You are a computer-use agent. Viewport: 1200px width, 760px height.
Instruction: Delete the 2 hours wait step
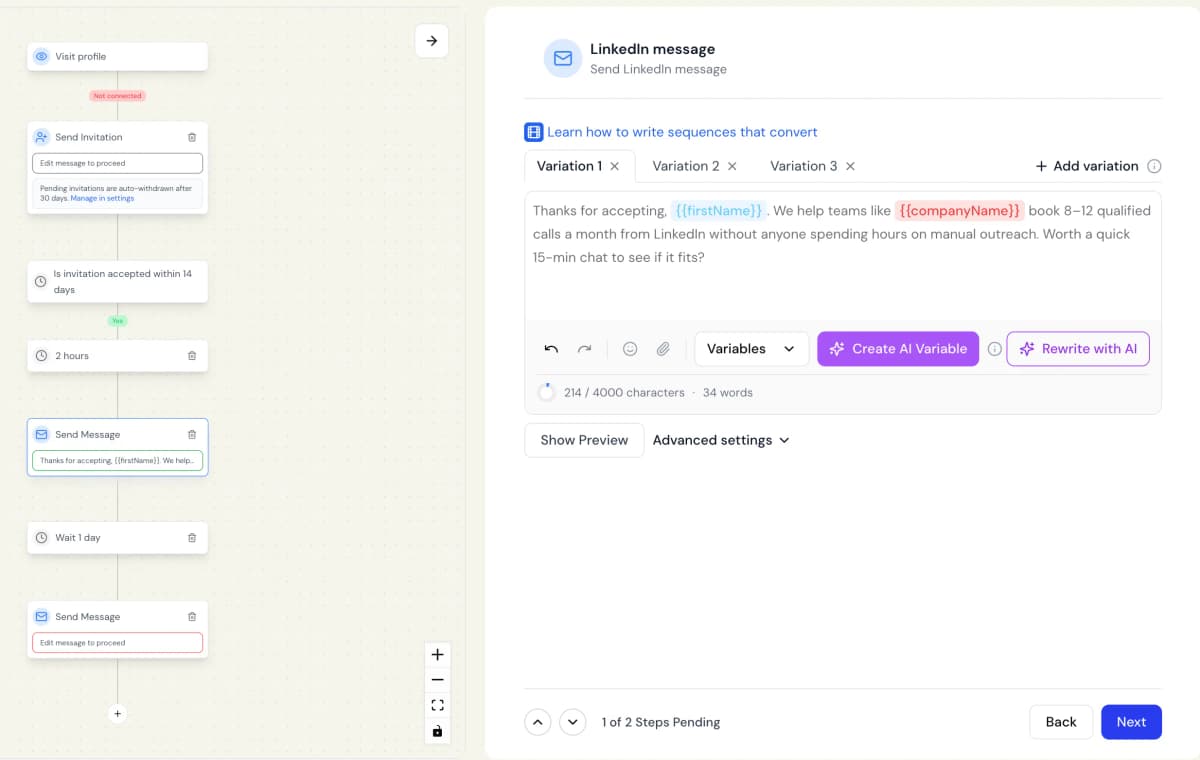[x=192, y=356]
